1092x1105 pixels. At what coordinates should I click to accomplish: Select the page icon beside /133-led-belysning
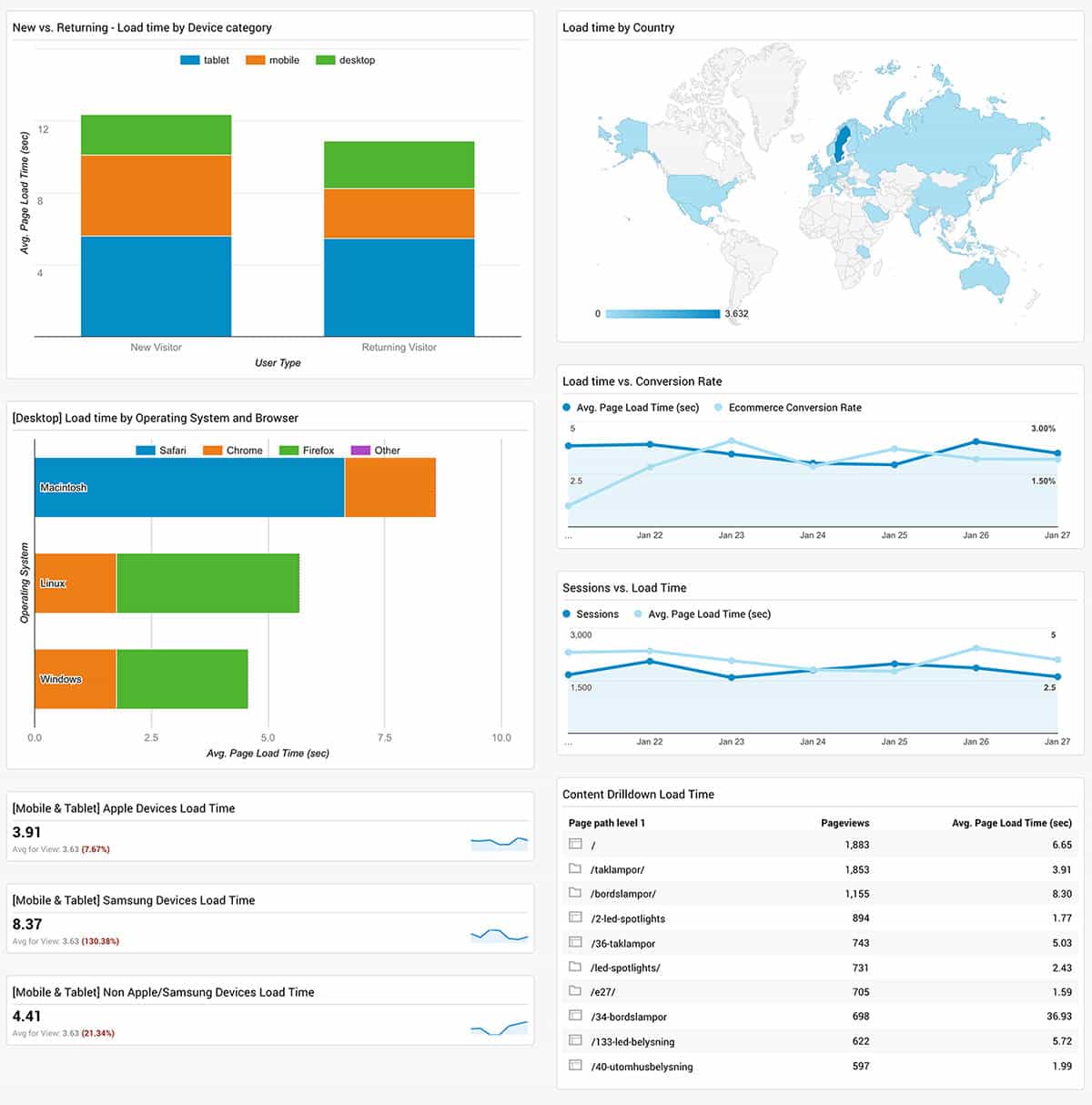click(x=575, y=1040)
